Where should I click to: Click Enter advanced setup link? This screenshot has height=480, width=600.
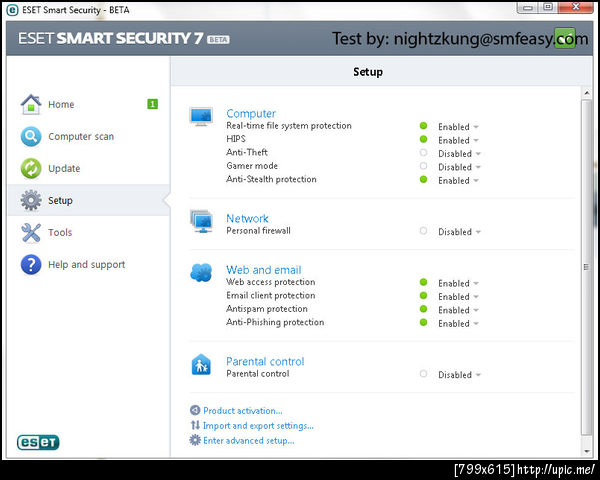249,441
